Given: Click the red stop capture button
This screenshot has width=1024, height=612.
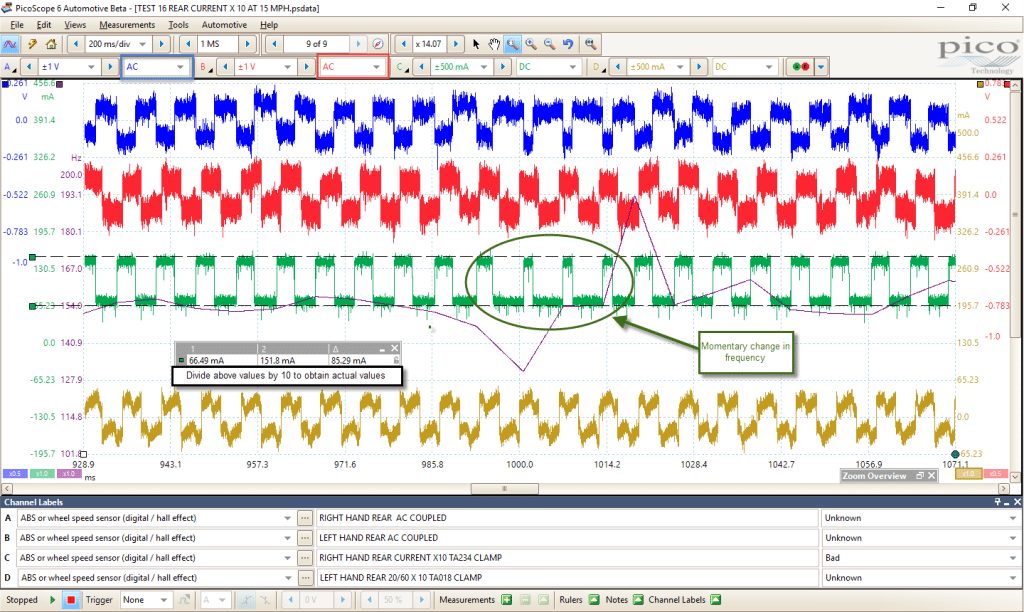Looking at the screenshot, I should click(x=71, y=600).
